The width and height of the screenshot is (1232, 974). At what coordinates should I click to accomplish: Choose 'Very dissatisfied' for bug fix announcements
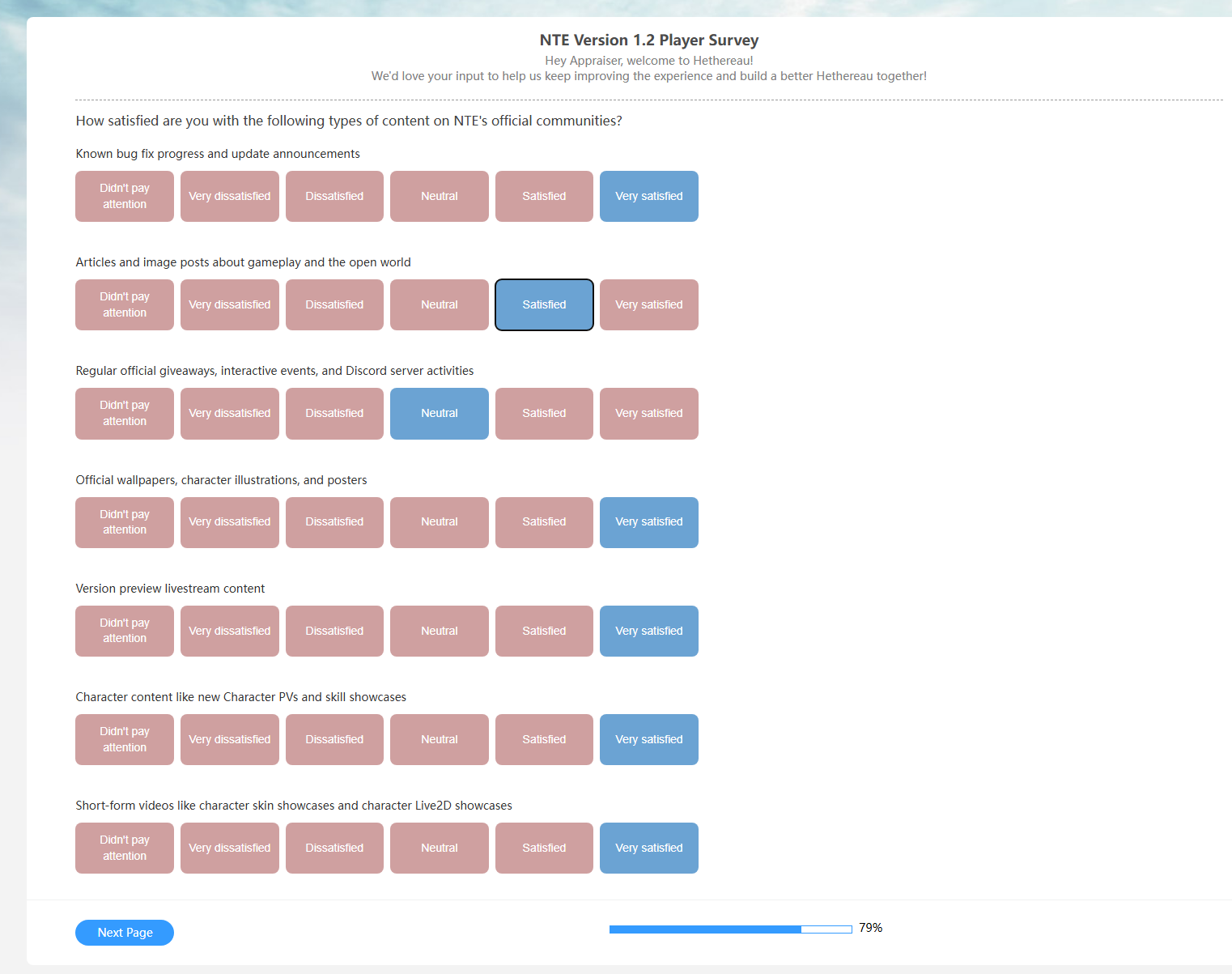pos(230,196)
